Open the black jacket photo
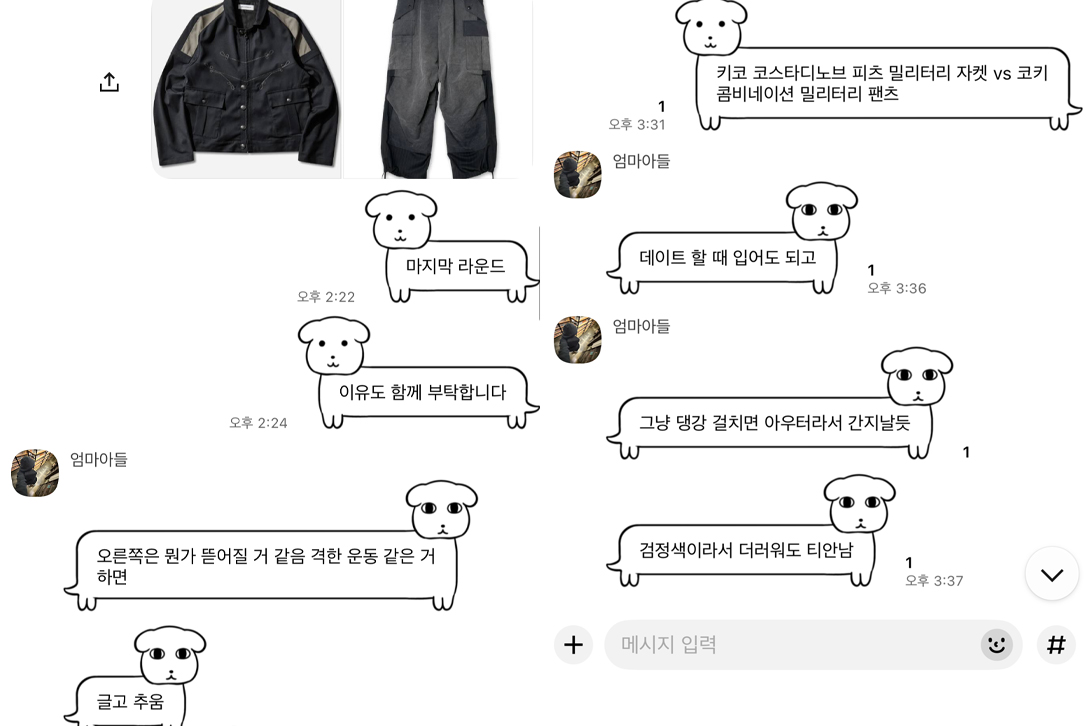The image size is (1090, 726). tap(246, 89)
